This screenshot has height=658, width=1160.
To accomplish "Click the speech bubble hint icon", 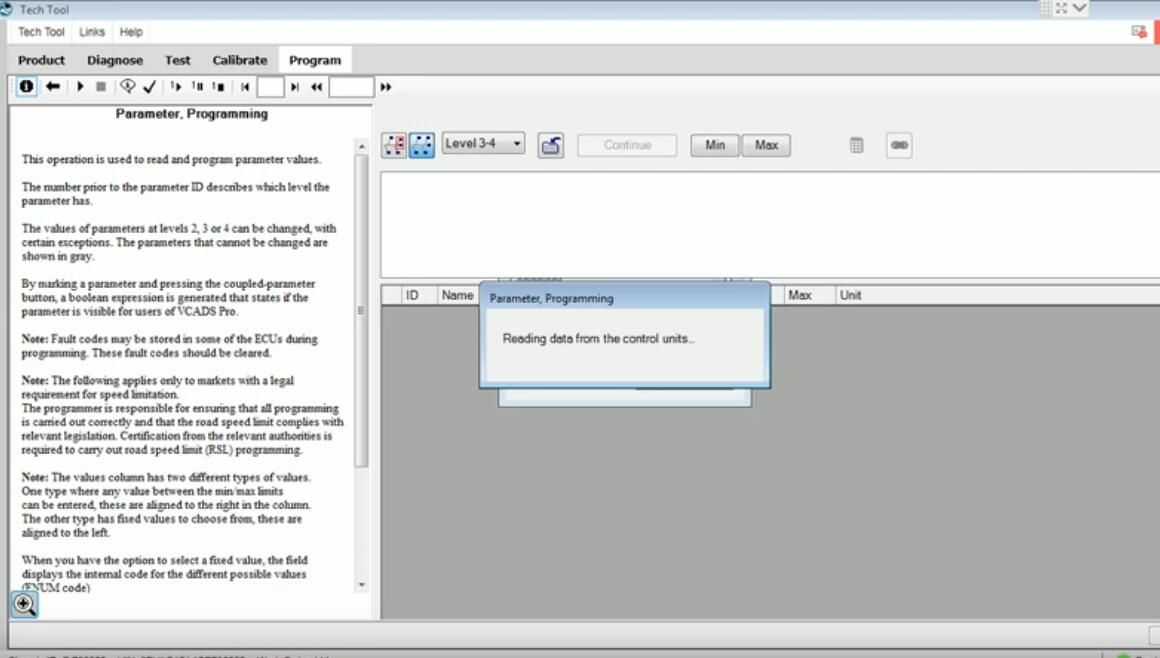I will pos(127,87).
